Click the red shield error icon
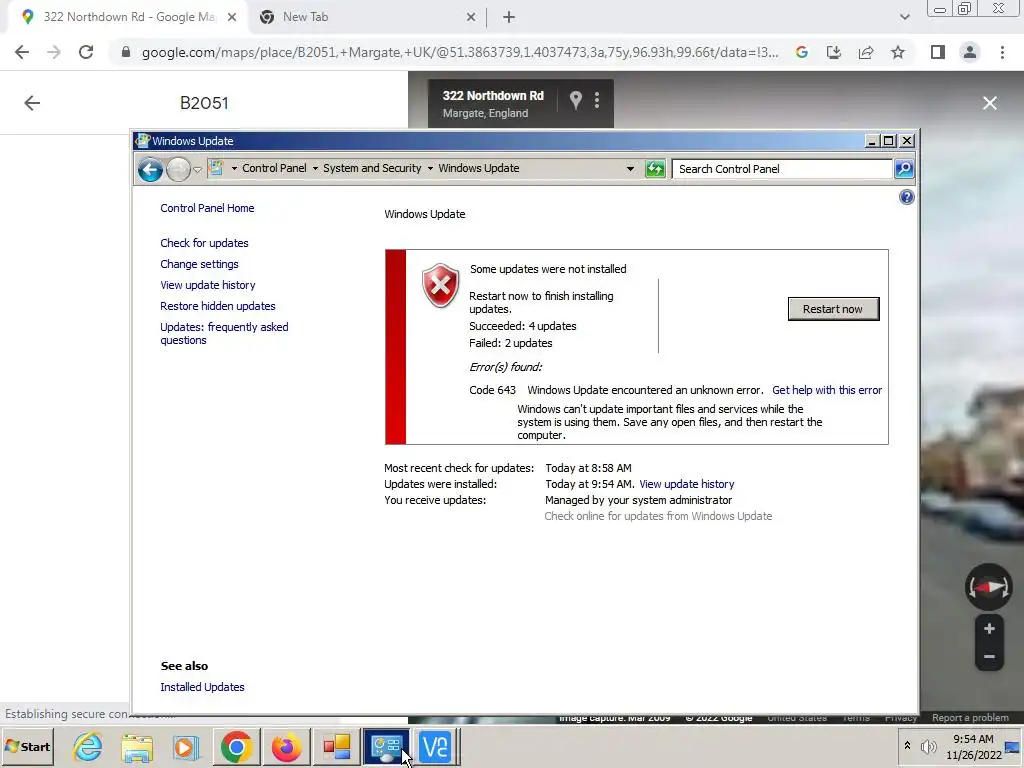The width and height of the screenshot is (1024, 768). [440, 285]
